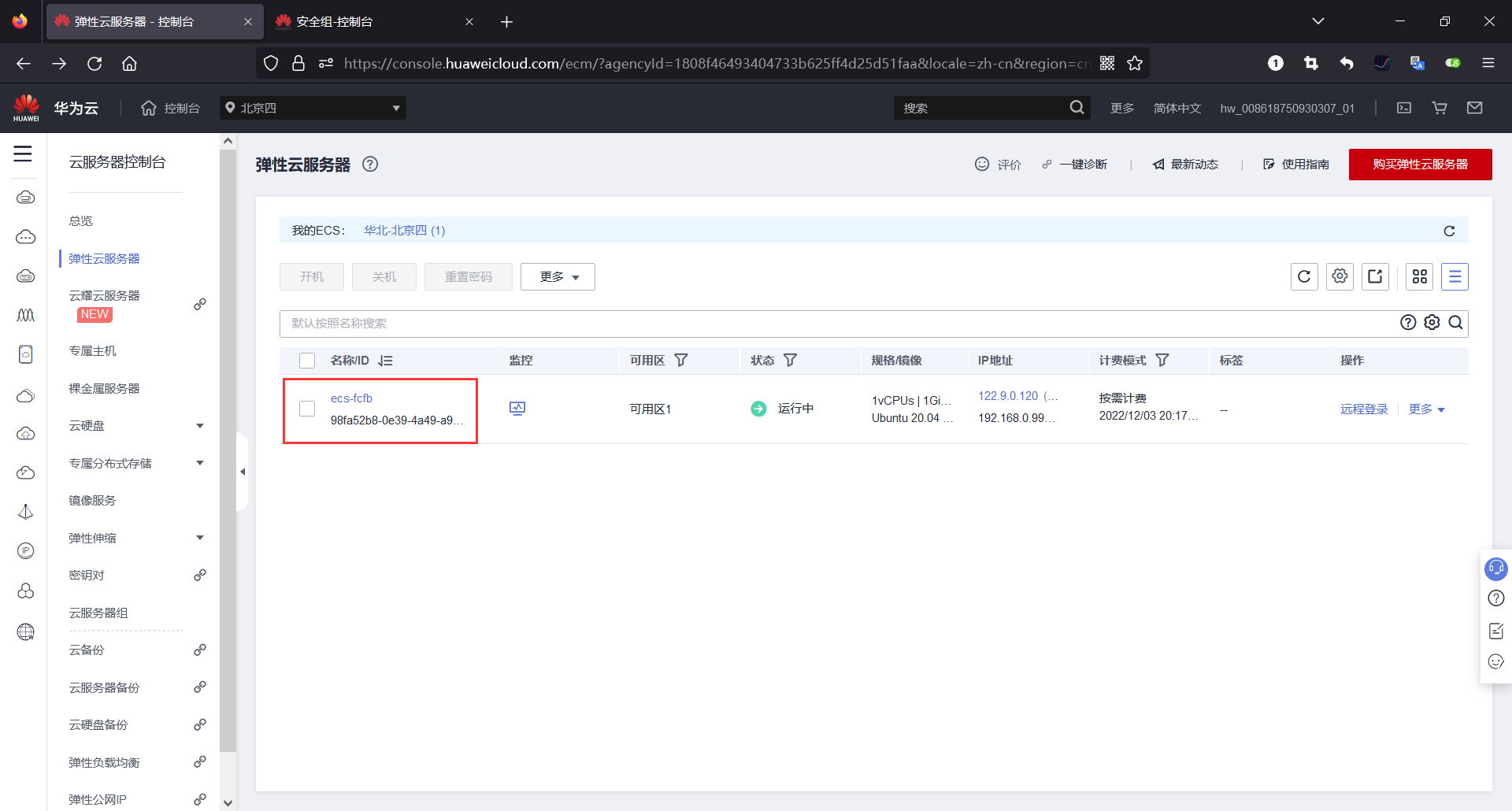Open 镜像服务 in the sidebar

pos(92,501)
